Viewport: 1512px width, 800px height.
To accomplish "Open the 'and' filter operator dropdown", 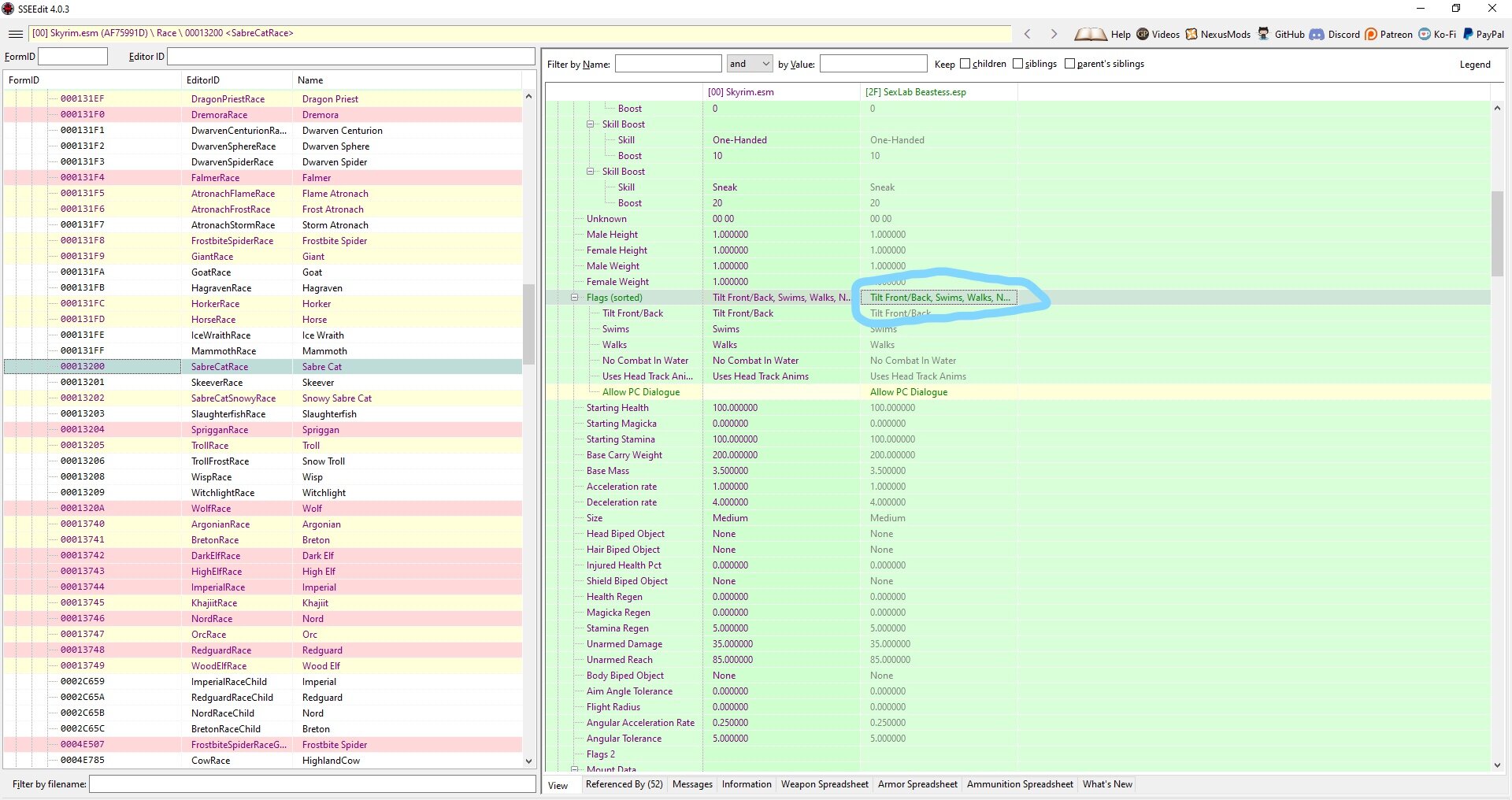I will (749, 64).
